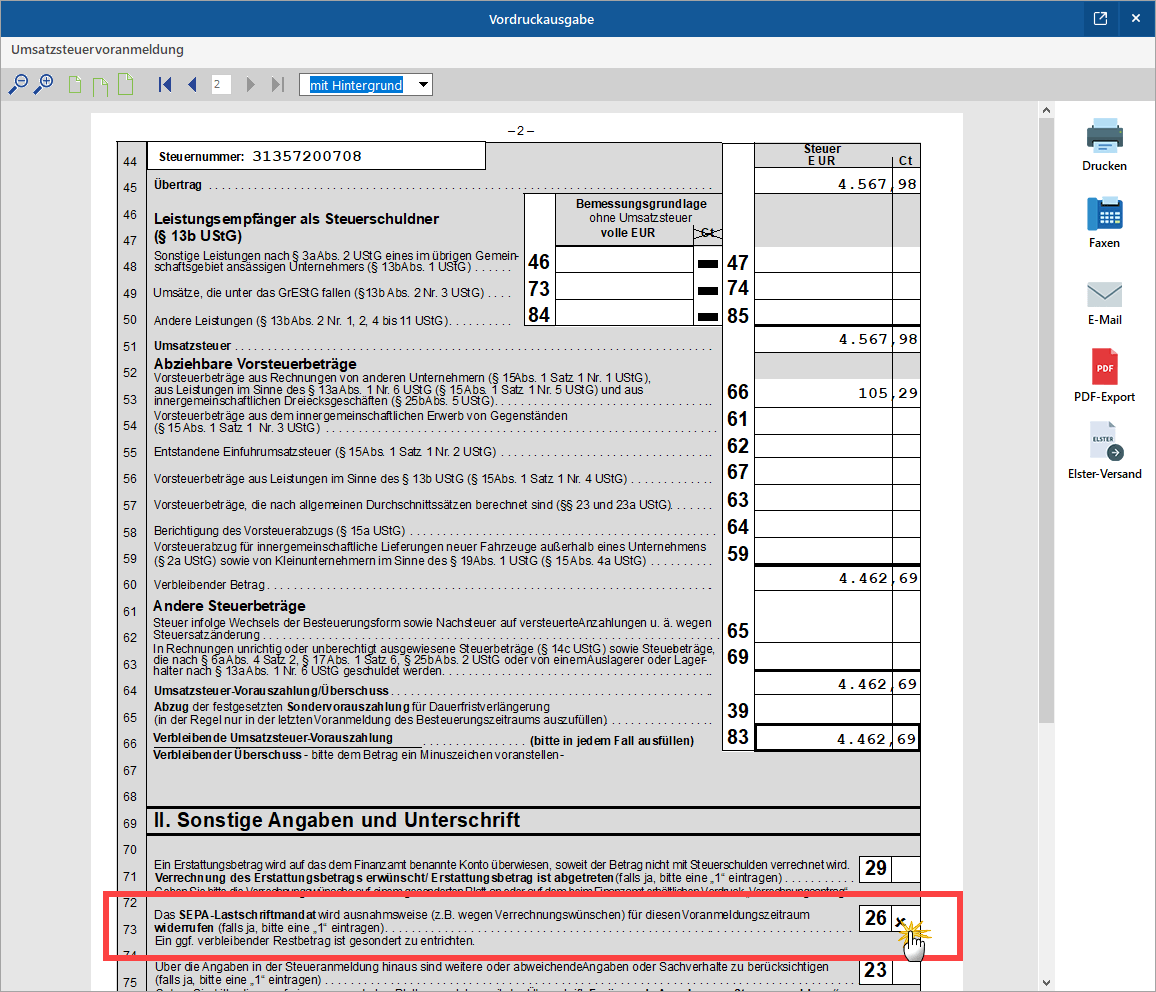Click empty field 63 Durchschnittssätze
Image resolution: width=1156 pixels, height=992 pixels.
click(837, 498)
